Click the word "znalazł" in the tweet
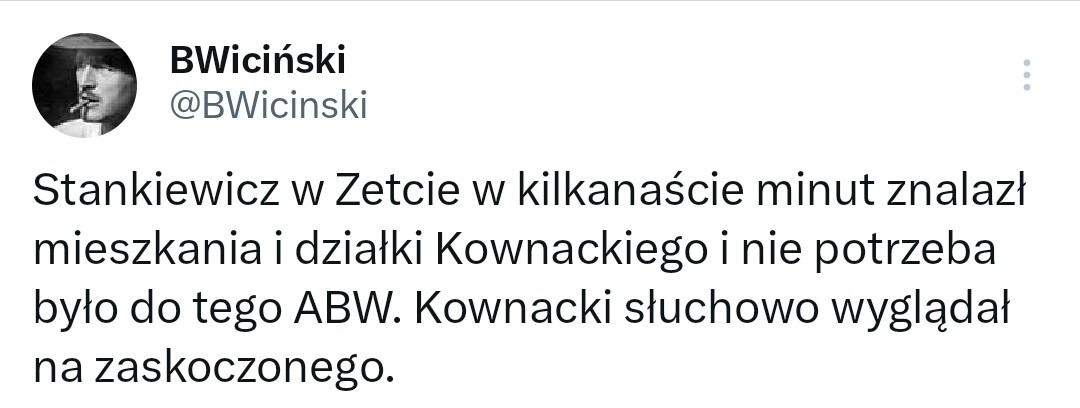Screen dimensions: 1080x408 coord(956,191)
